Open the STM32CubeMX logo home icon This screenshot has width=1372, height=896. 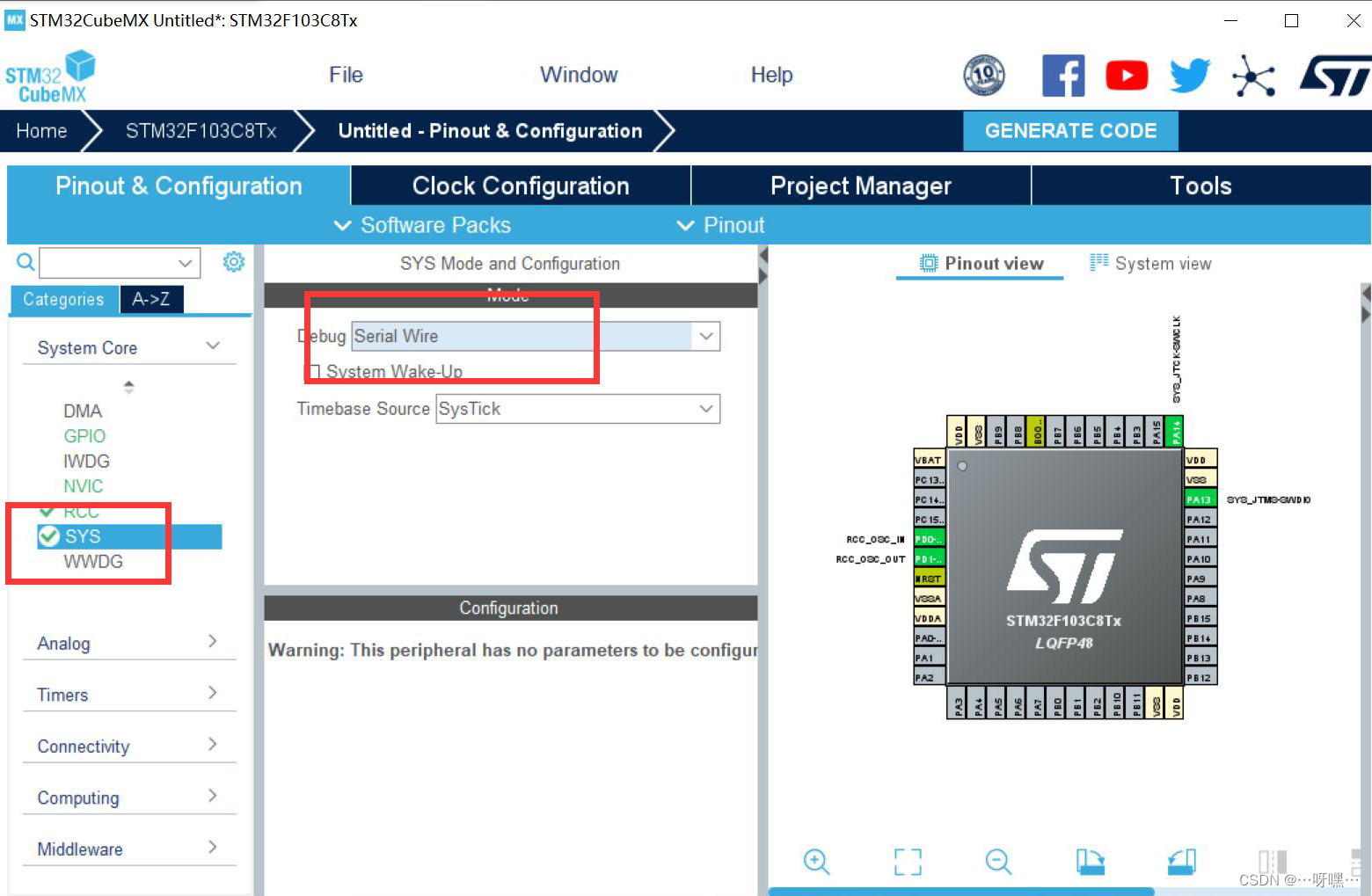pos(50,76)
